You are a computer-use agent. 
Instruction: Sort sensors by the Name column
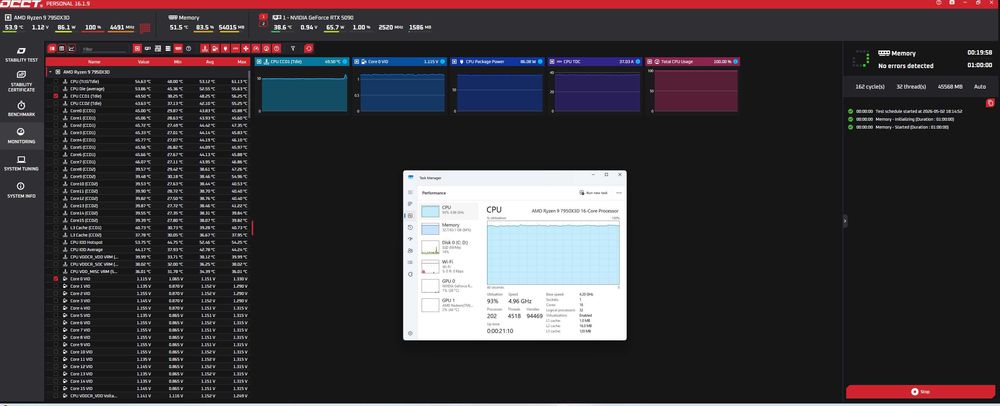tap(94, 62)
